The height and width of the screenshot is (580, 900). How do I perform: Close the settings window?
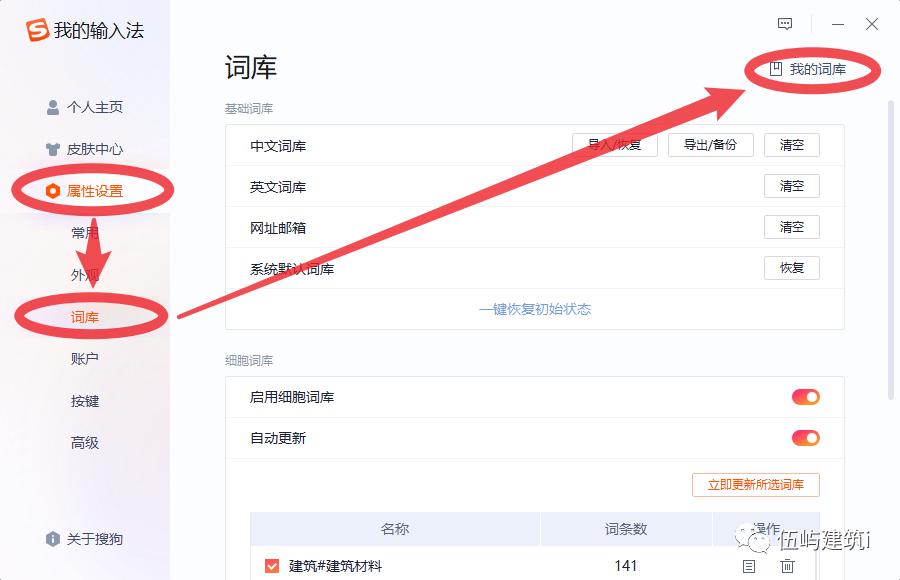coord(872,24)
